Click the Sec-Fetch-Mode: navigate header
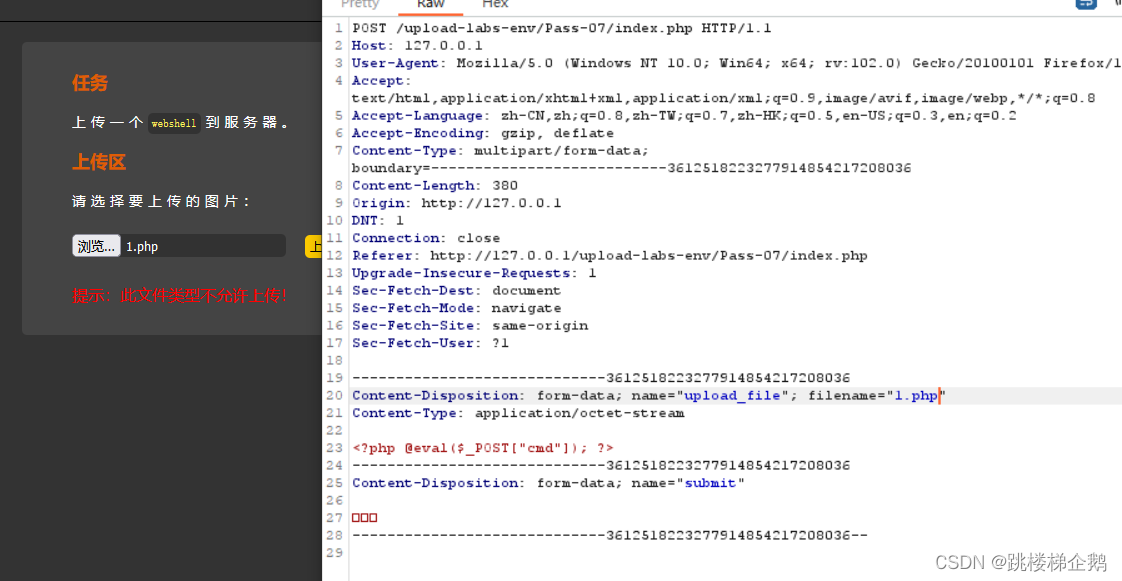 click(457, 308)
